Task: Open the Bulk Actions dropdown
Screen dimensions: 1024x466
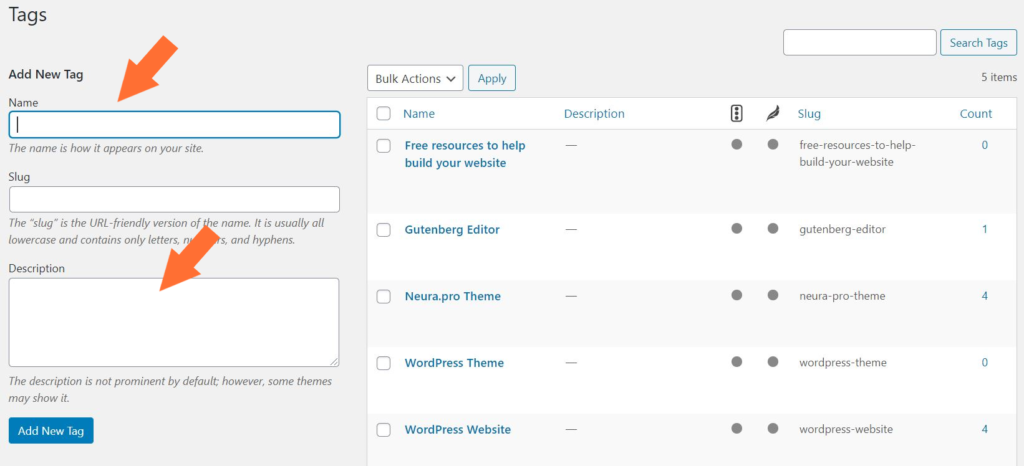Action: coord(415,78)
